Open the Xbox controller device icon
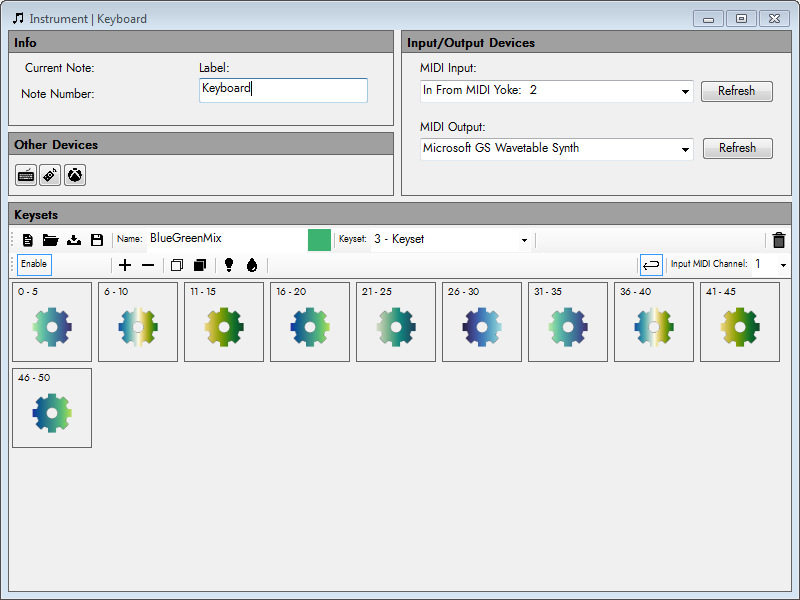Viewport: 800px width, 600px height. pyautogui.click(x=75, y=176)
